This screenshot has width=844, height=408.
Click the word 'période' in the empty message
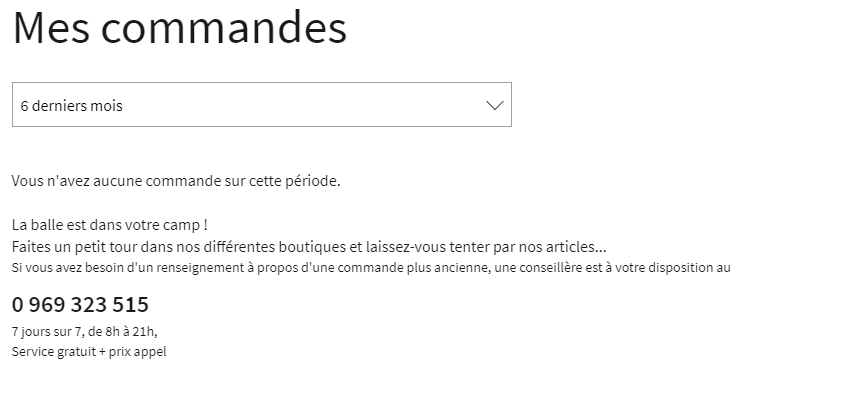(x=311, y=182)
